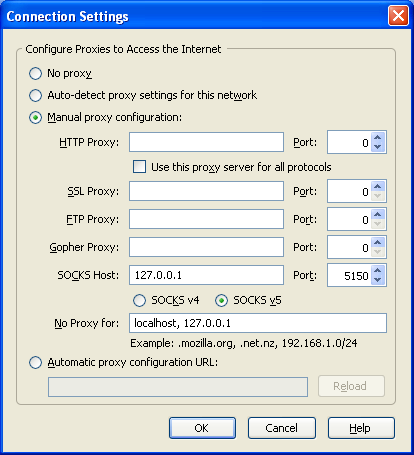The height and width of the screenshot is (455, 414).
Task: Increase the Gopher Proxy port value
Action: tap(377, 242)
